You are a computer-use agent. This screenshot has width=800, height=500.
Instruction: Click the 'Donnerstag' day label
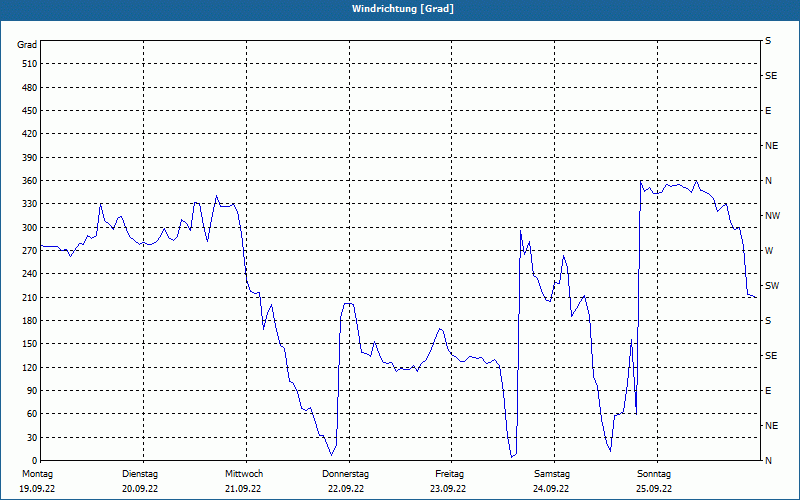pos(345,474)
